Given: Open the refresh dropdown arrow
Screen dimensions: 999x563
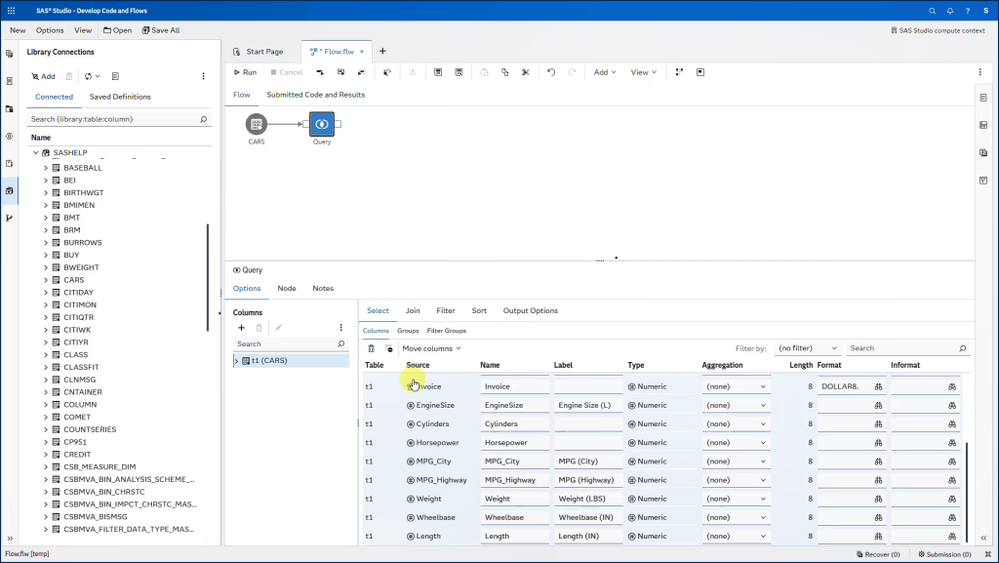Looking at the screenshot, I should [97, 76].
